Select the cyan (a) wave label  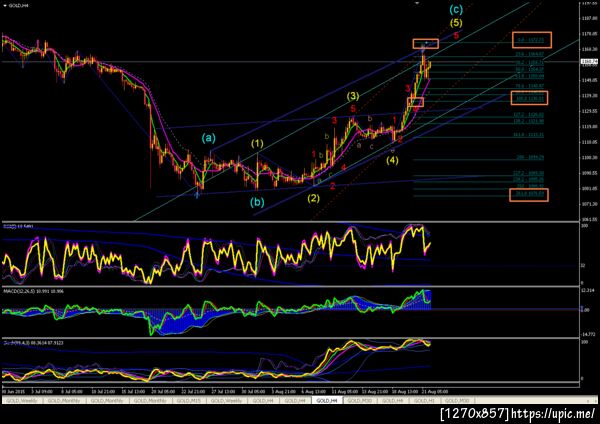209,138
